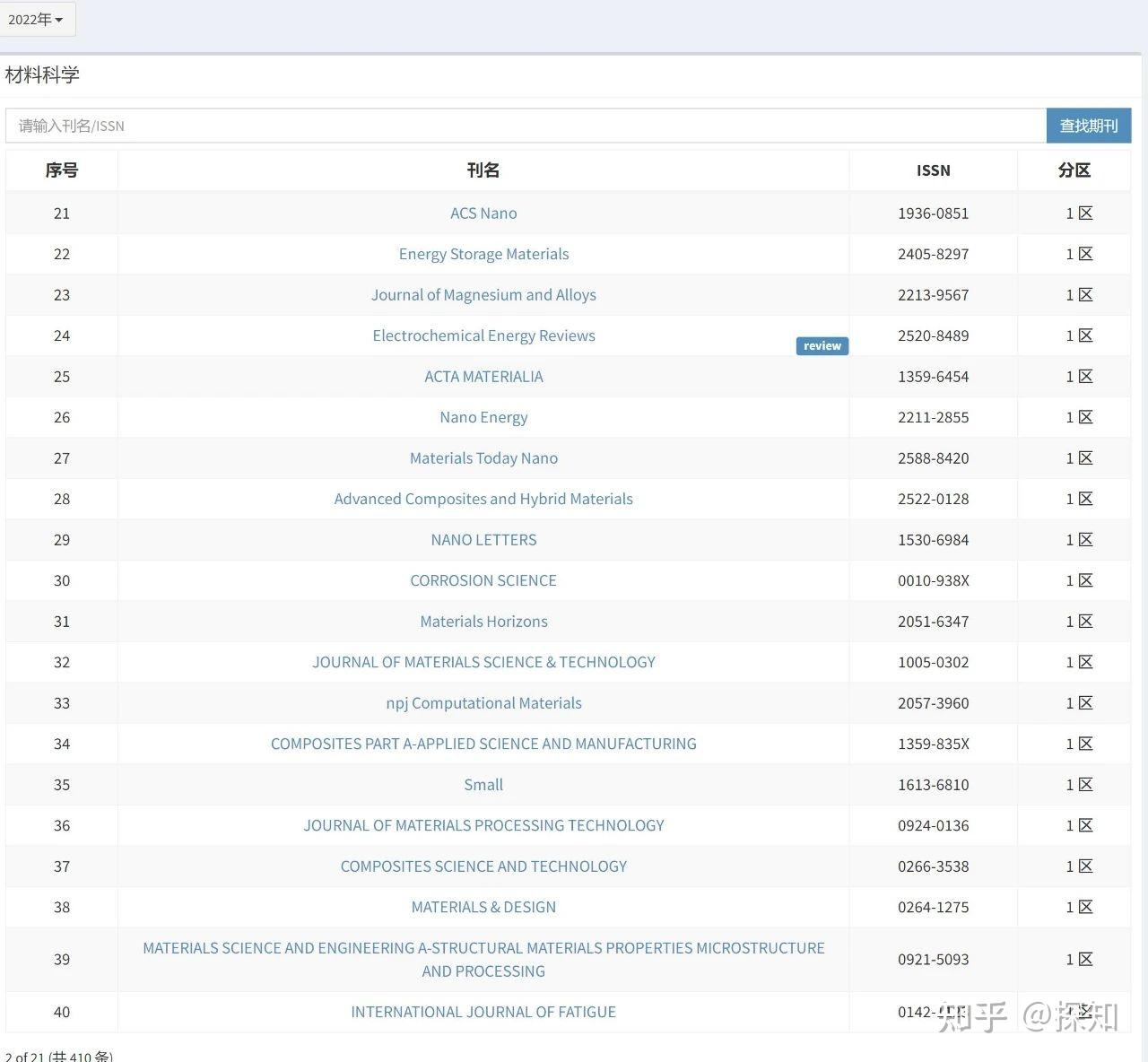Open the 2022年 year dropdown
Viewport: 1148px width, 1062px height.
(36, 20)
